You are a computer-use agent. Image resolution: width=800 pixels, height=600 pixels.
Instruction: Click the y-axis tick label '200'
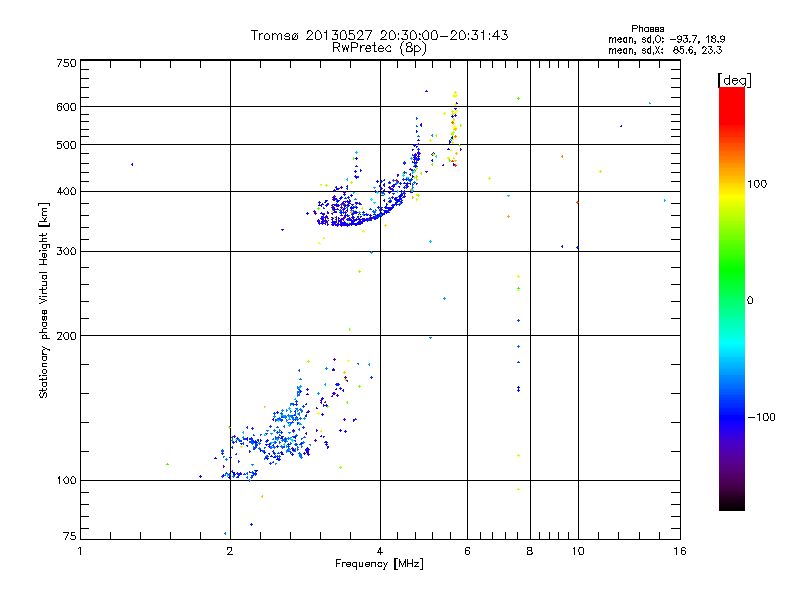66,336
